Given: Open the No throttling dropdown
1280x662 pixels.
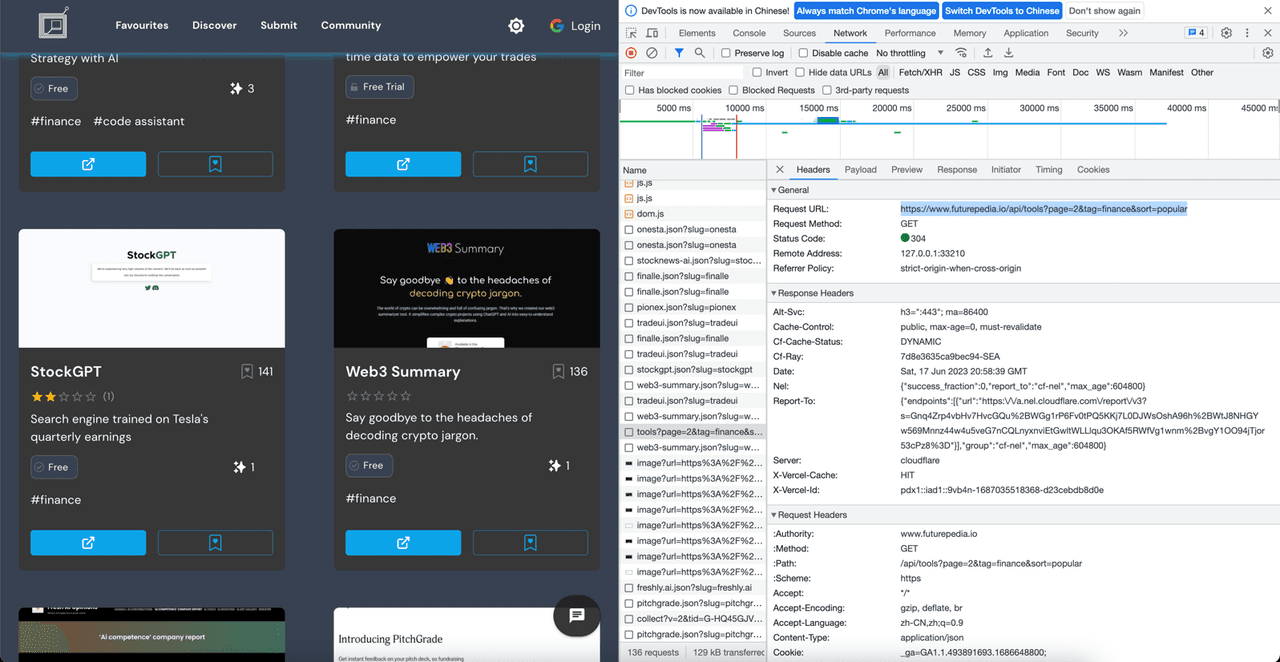Looking at the screenshot, I should tap(910, 53).
